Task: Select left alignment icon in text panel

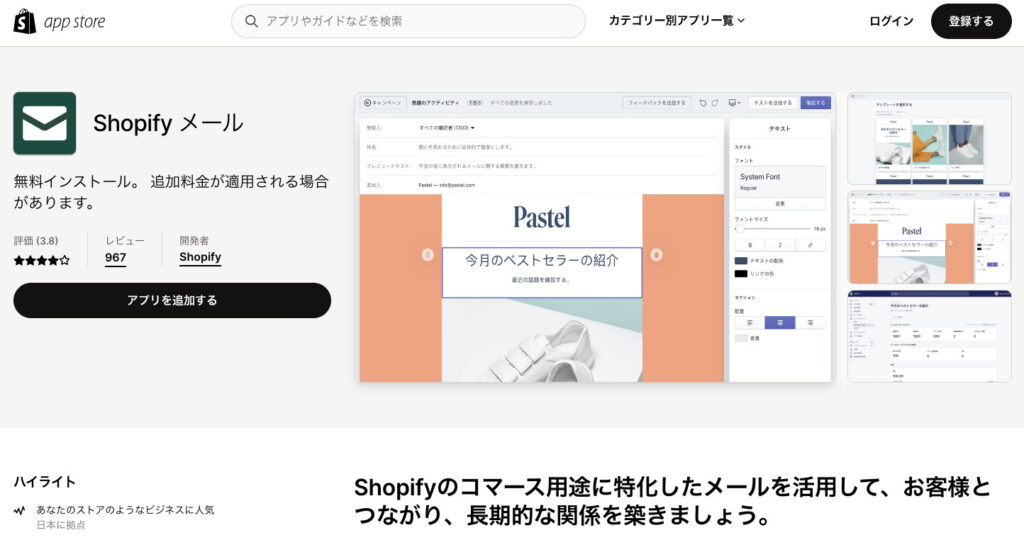Action: (750, 323)
